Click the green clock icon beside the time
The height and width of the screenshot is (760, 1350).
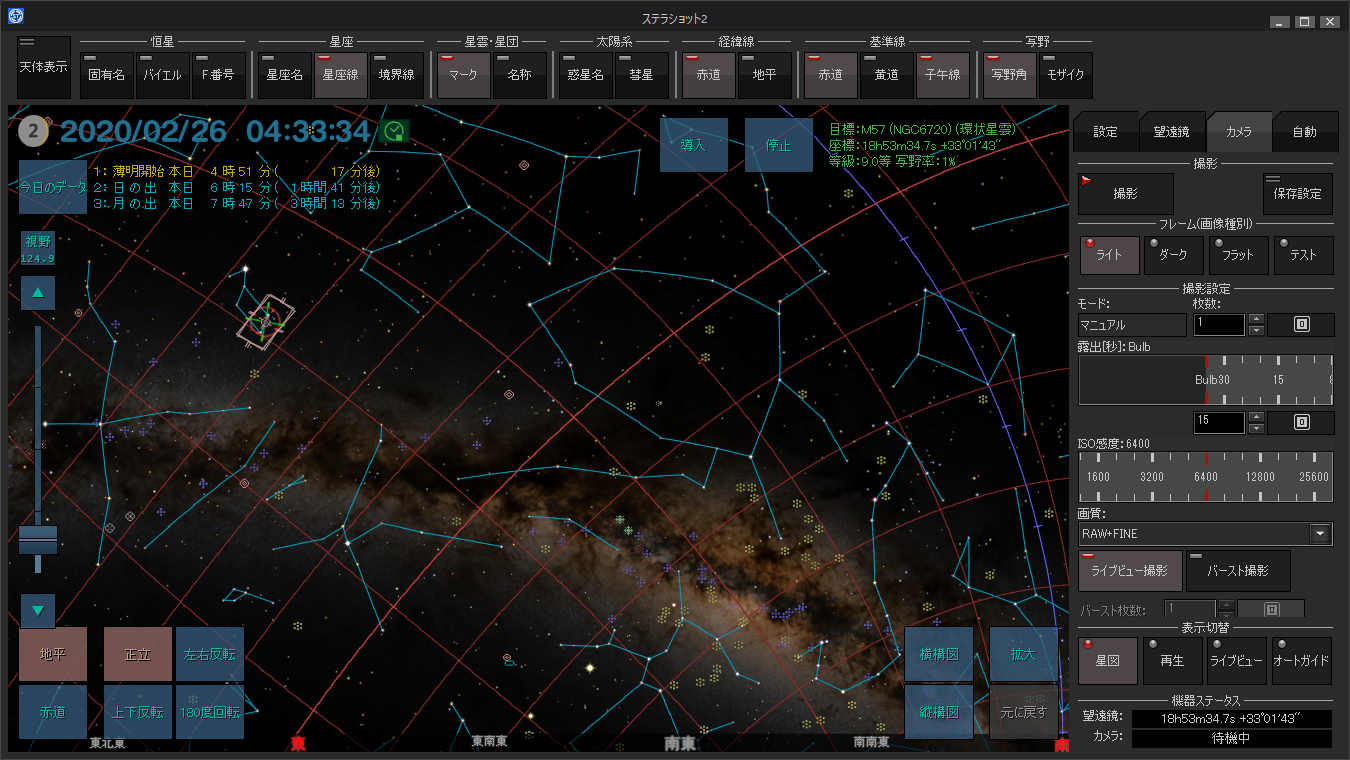click(395, 131)
